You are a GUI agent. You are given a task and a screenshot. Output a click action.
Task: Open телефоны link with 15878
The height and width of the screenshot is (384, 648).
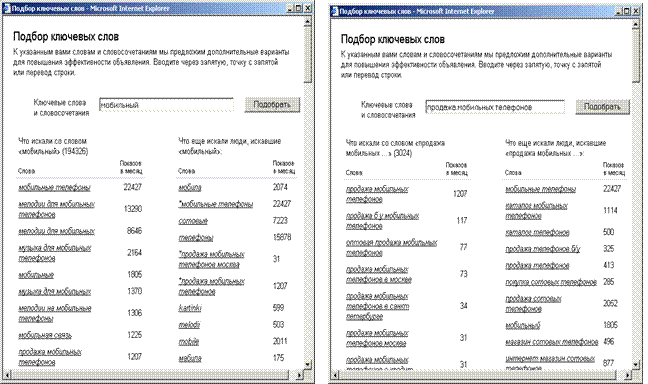click(x=196, y=238)
